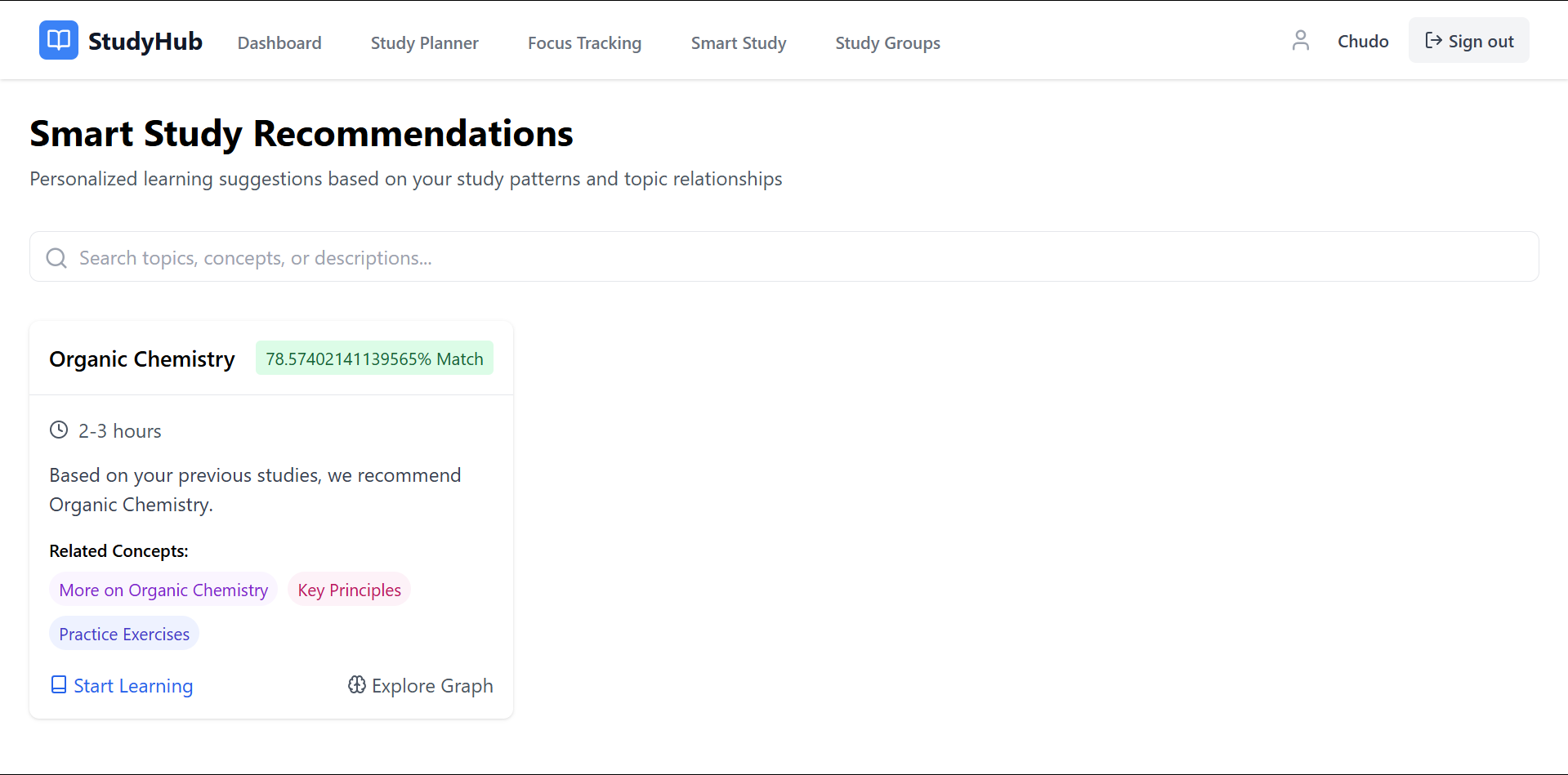Screen dimensions: 1568x775
Task: Open the Explore Graph link
Action: 432,686
